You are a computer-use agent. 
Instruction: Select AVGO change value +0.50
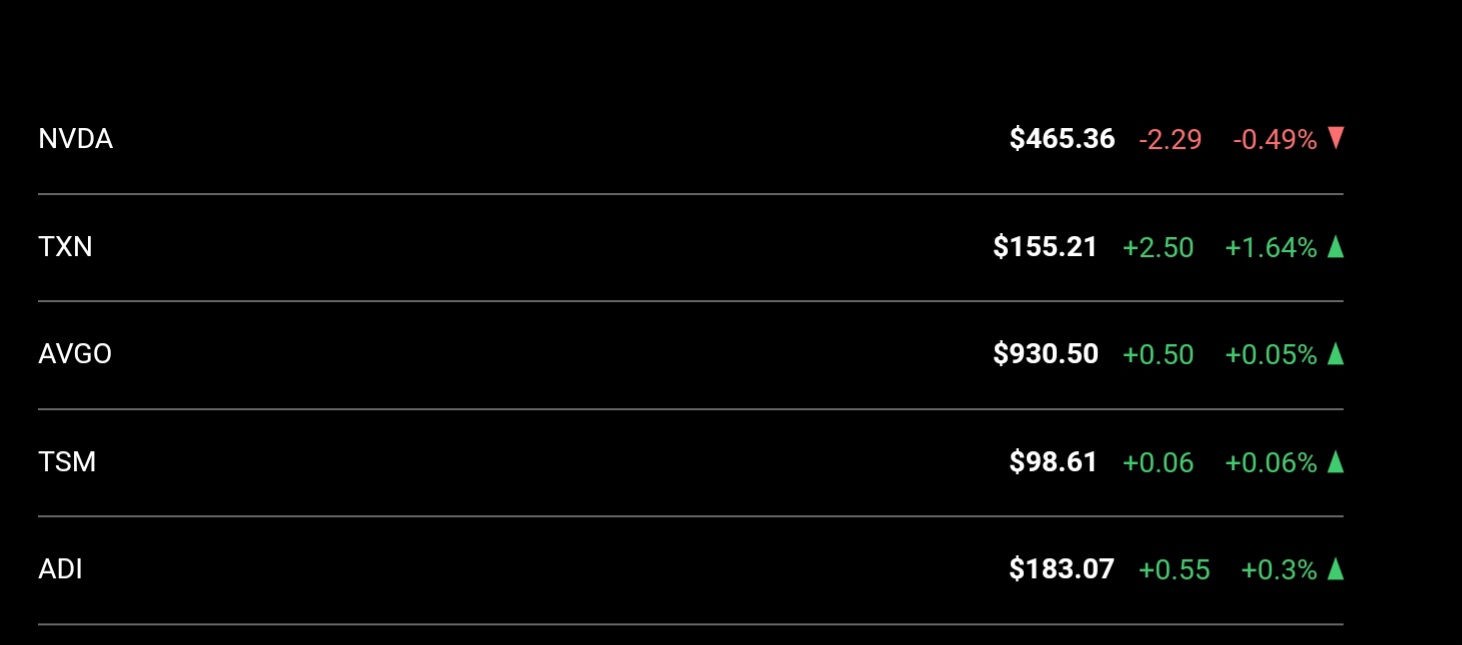tap(1158, 355)
